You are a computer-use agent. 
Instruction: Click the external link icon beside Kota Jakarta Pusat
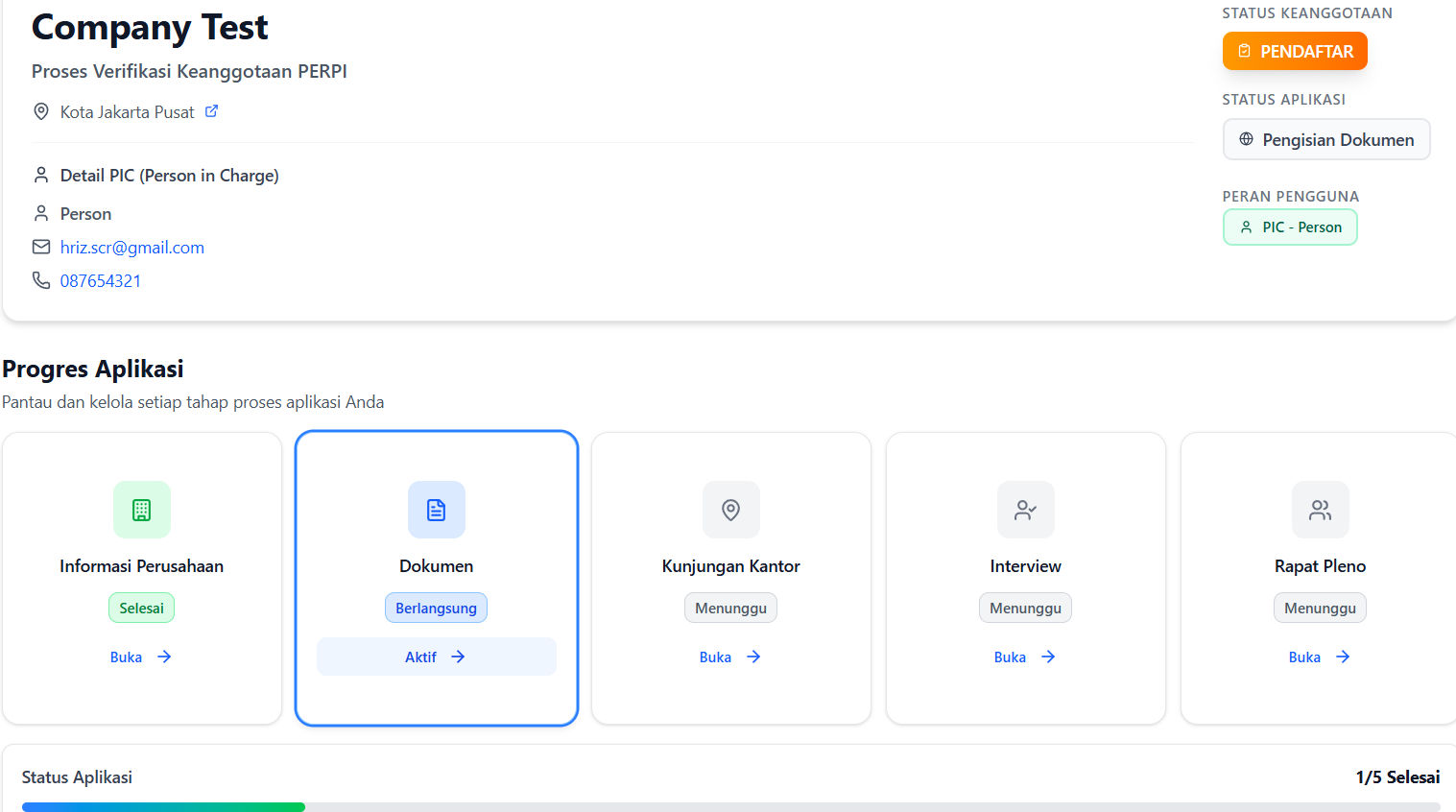pos(211,111)
